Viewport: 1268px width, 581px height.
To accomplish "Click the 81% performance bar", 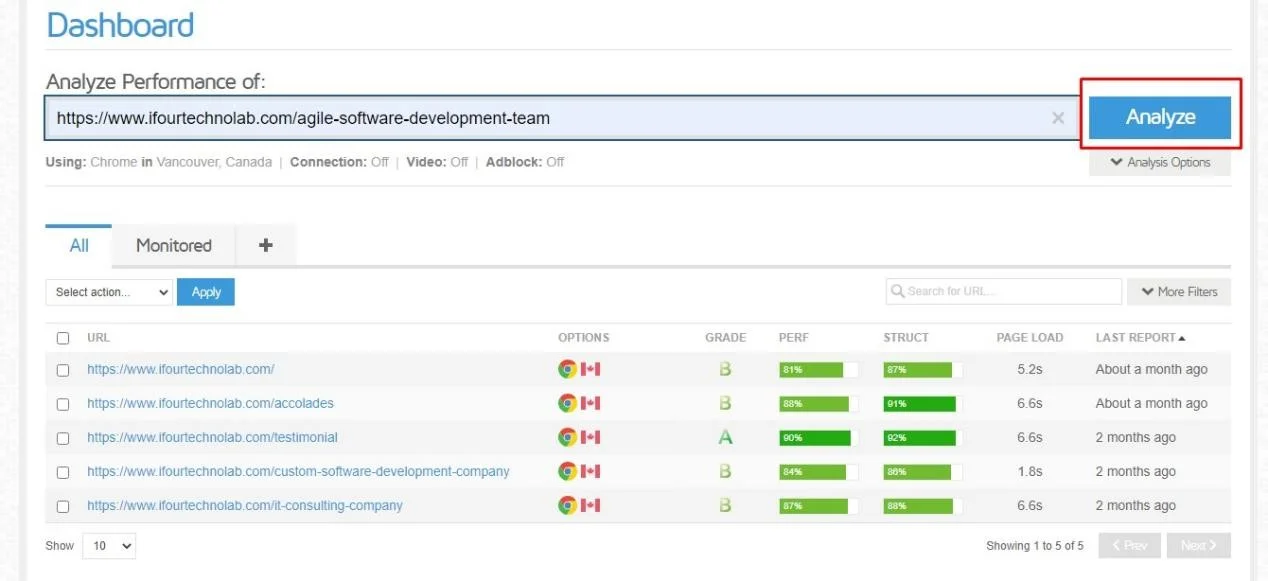I will 819,370.
